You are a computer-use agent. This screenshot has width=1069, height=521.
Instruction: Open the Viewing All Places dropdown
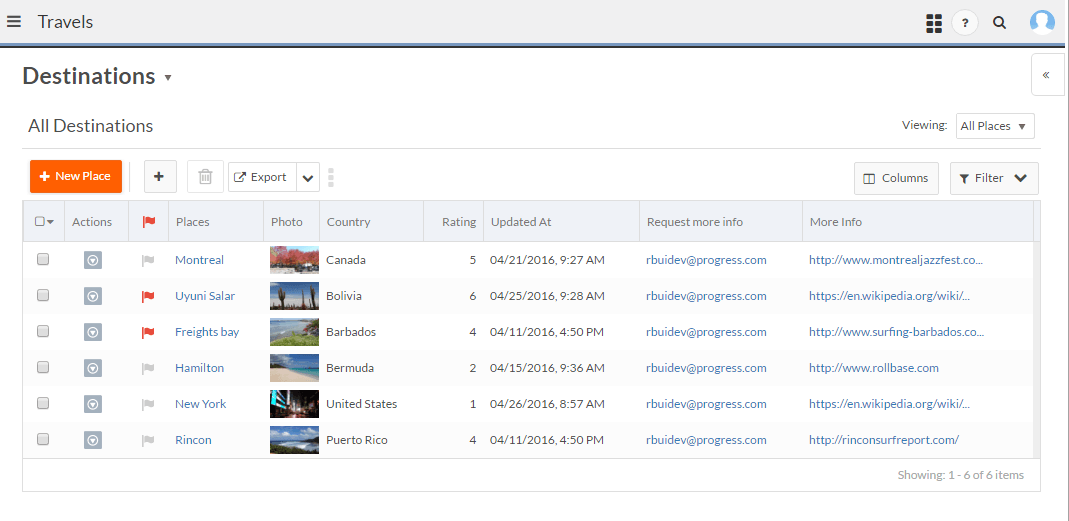coord(994,126)
